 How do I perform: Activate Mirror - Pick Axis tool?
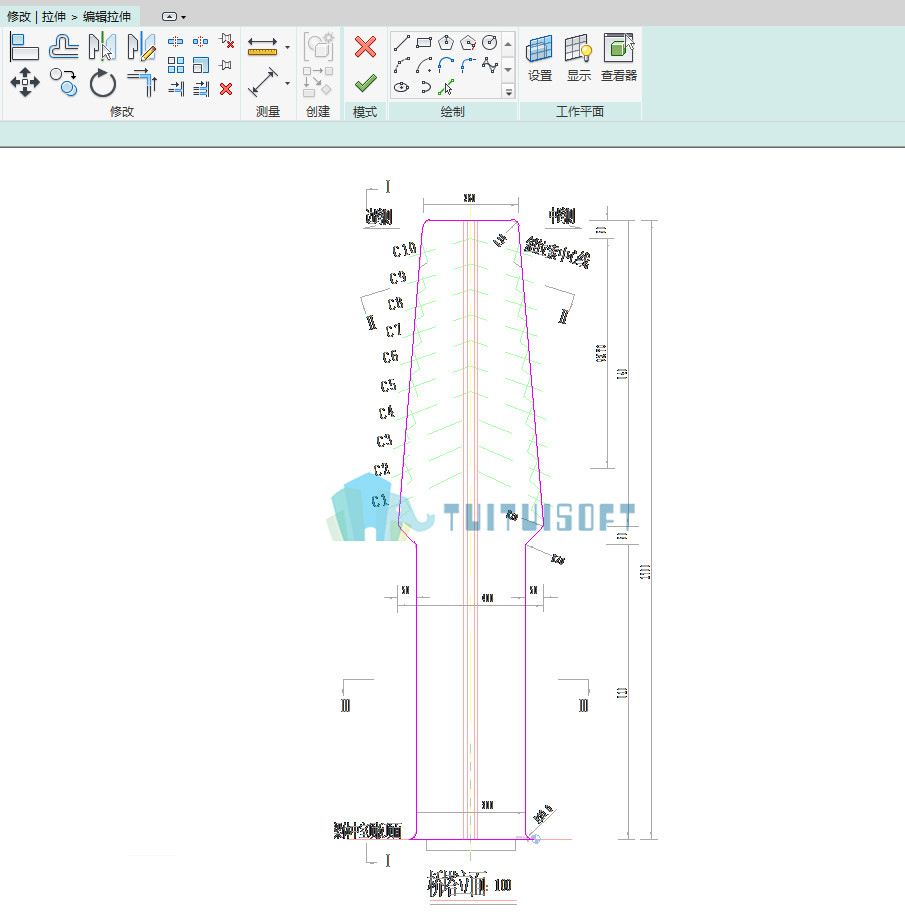click(103, 47)
